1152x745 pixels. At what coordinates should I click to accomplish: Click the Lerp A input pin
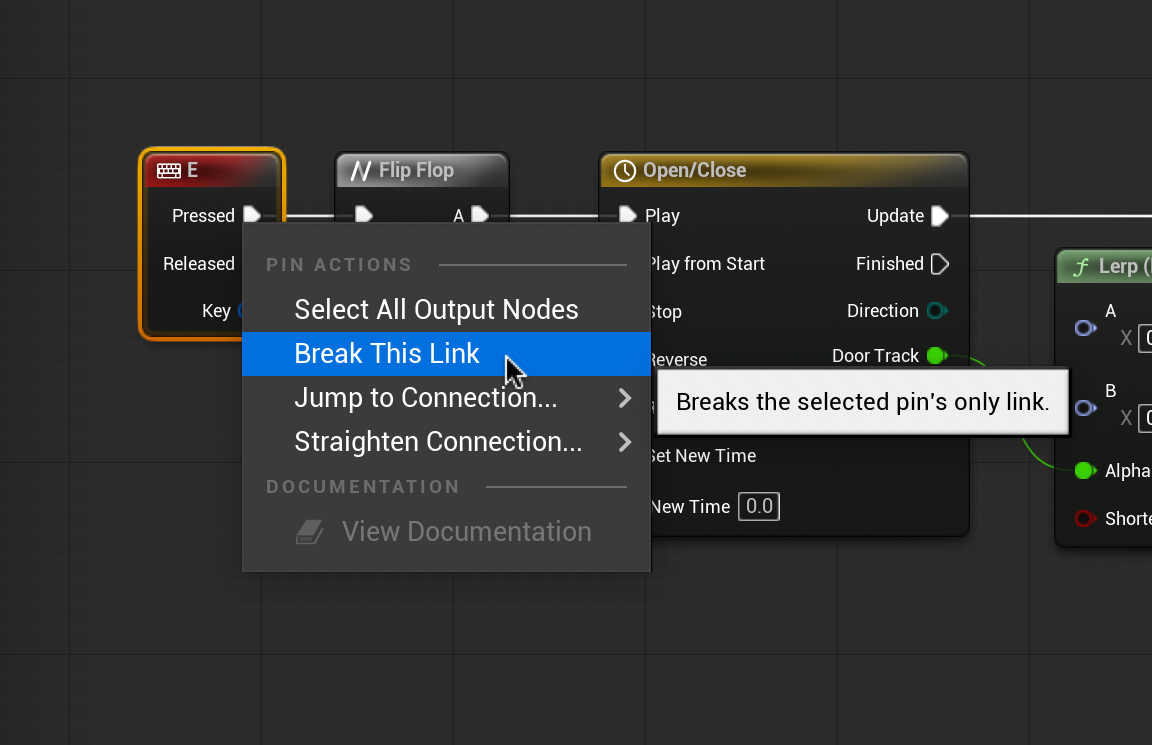coord(1084,328)
